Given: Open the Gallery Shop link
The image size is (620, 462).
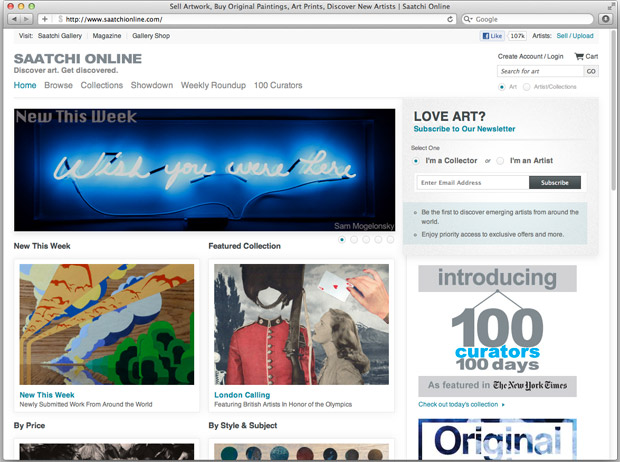Looking at the screenshot, I should pyautogui.click(x=151, y=36).
